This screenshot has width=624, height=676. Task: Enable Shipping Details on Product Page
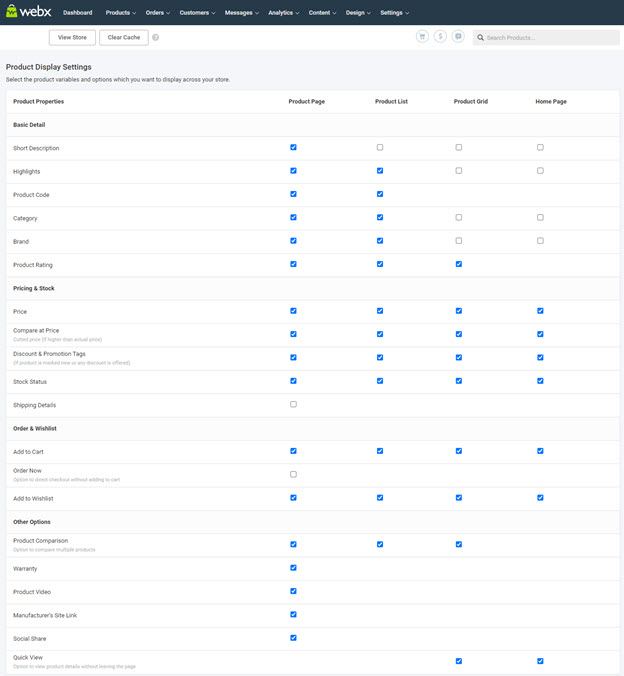tap(293, 404)
